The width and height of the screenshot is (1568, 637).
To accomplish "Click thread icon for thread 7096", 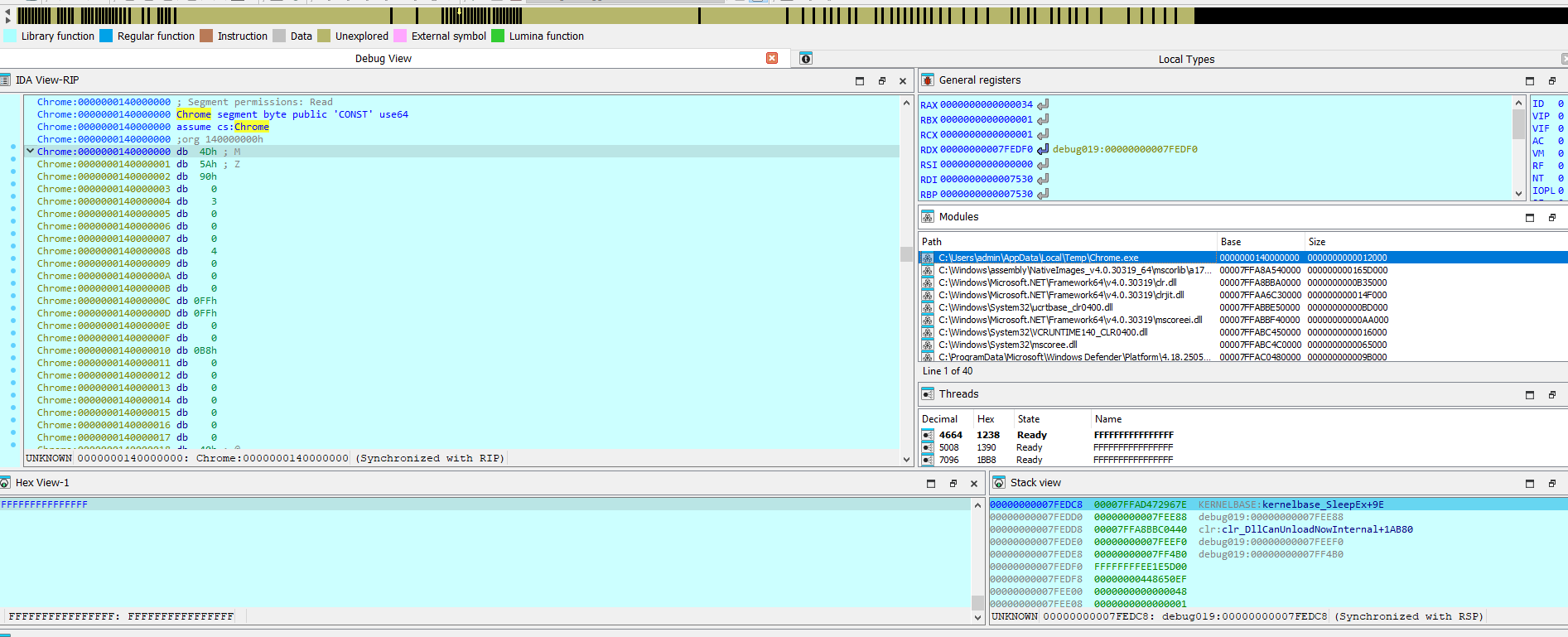I will tap(928, 460).
